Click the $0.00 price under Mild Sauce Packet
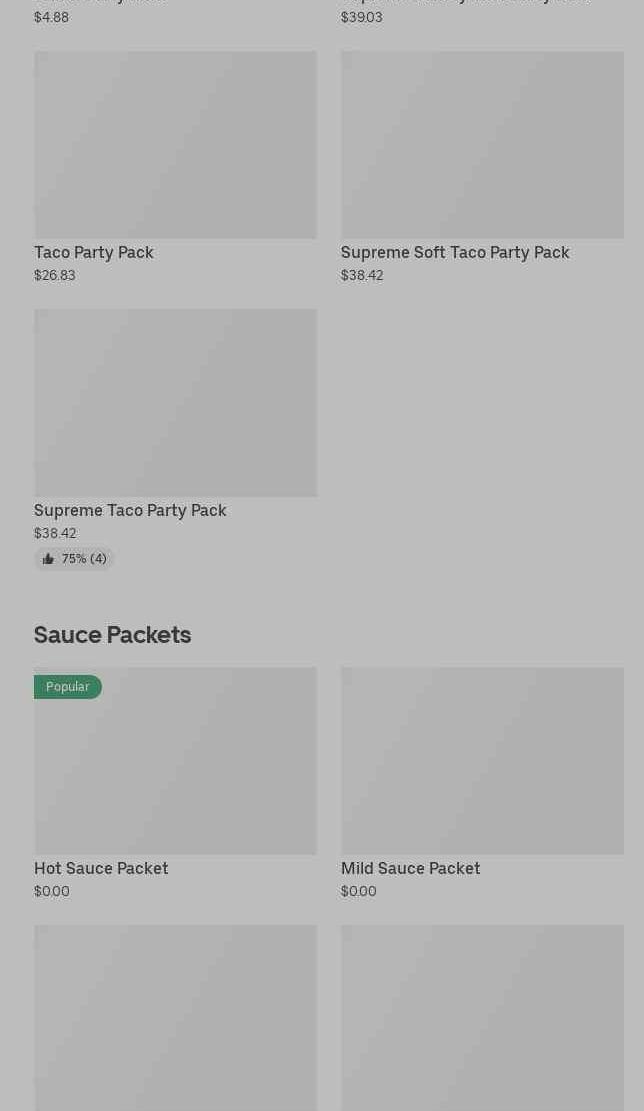The height and width of the screenshot is (1111, 644). (x=359, y=892)
